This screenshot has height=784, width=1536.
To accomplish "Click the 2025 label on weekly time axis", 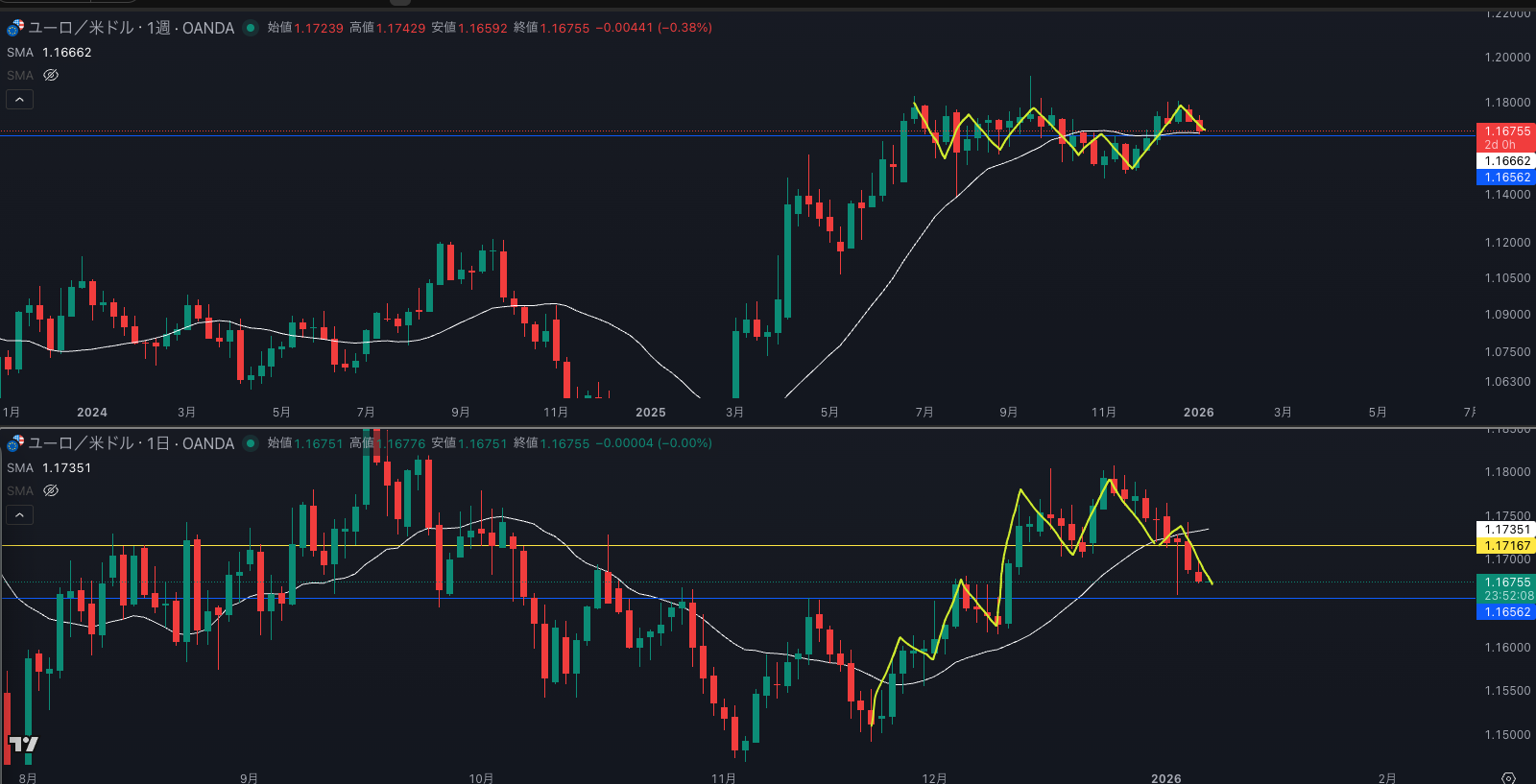I will pos(650,413).
